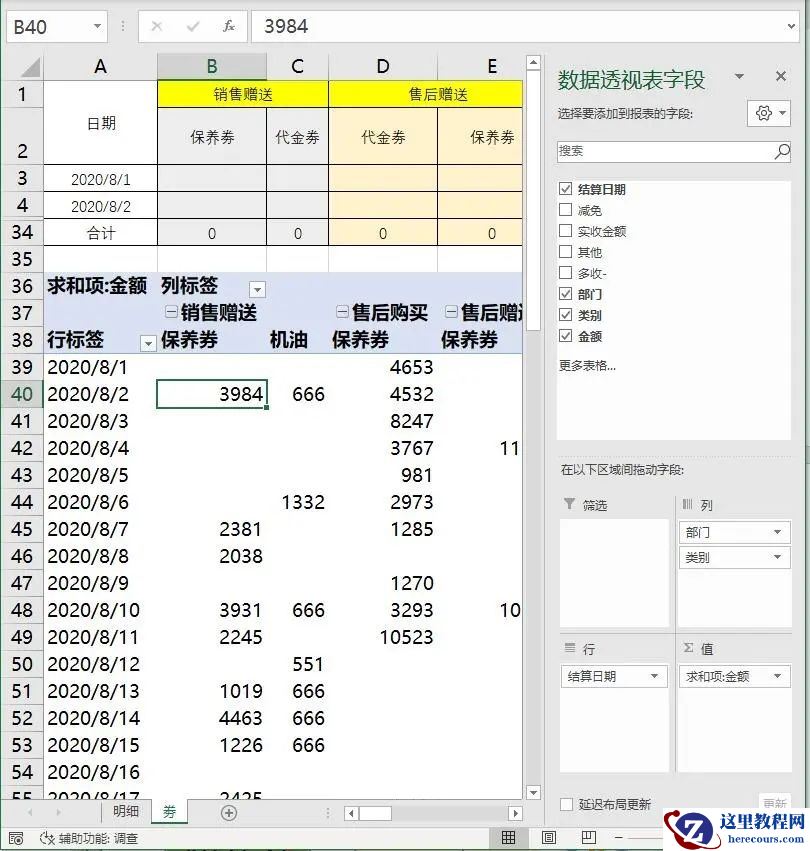Open the insert function fx button
This screenshot has height=851, width=810.
click(229, 26)
